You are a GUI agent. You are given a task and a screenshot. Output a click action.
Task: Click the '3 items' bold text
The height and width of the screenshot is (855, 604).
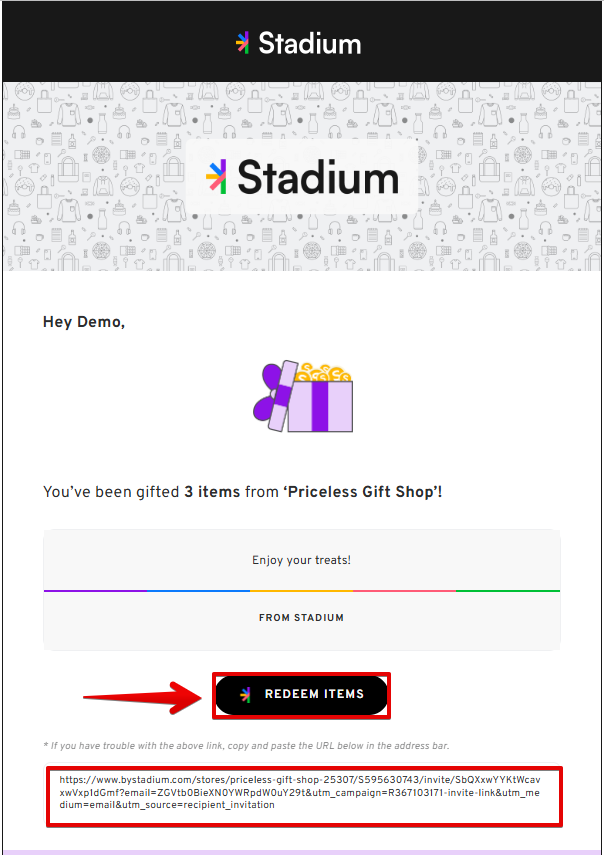(x=212, y=492)
